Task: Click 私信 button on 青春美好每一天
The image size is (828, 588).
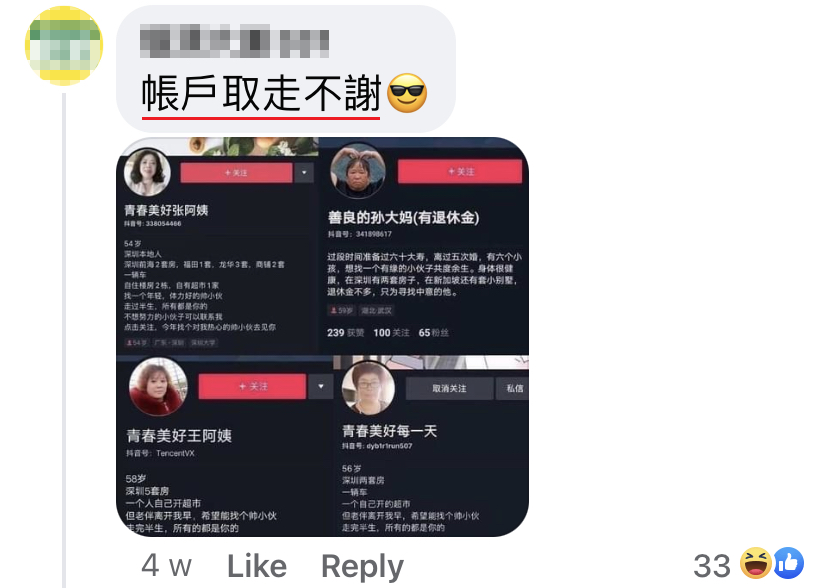Action: click(x=513, y=388)
